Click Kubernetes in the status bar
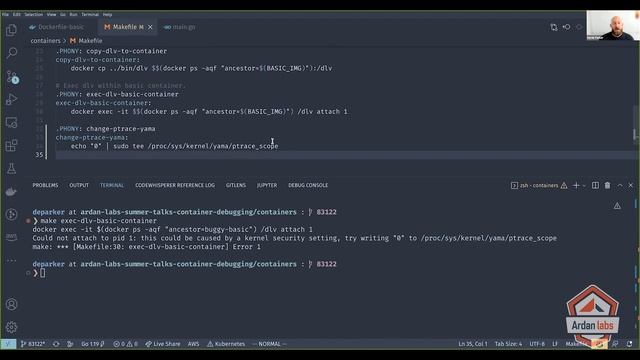The image size is (640, 360). 226,344
